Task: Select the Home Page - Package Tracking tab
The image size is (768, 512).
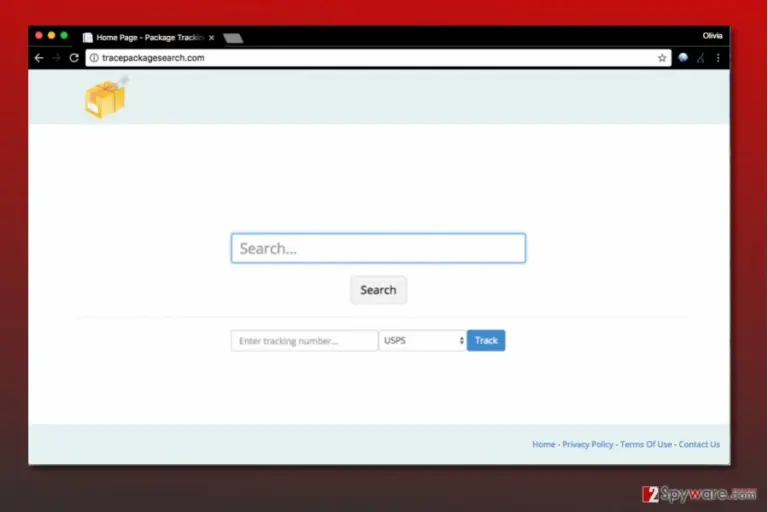Action: [x=149, y=38]
